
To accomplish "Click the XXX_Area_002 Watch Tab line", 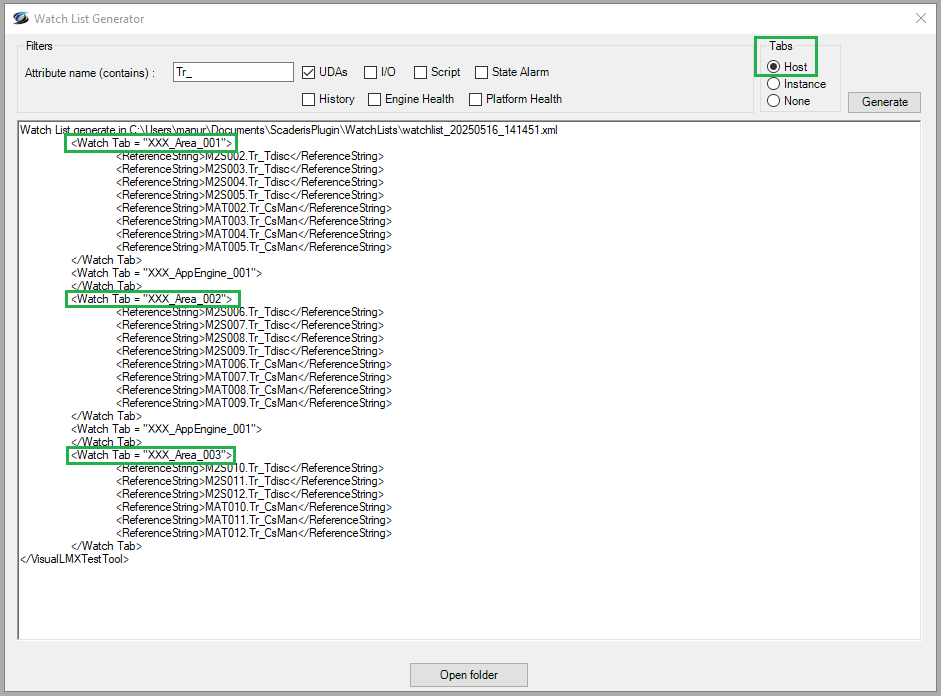I will click(151, 299).
